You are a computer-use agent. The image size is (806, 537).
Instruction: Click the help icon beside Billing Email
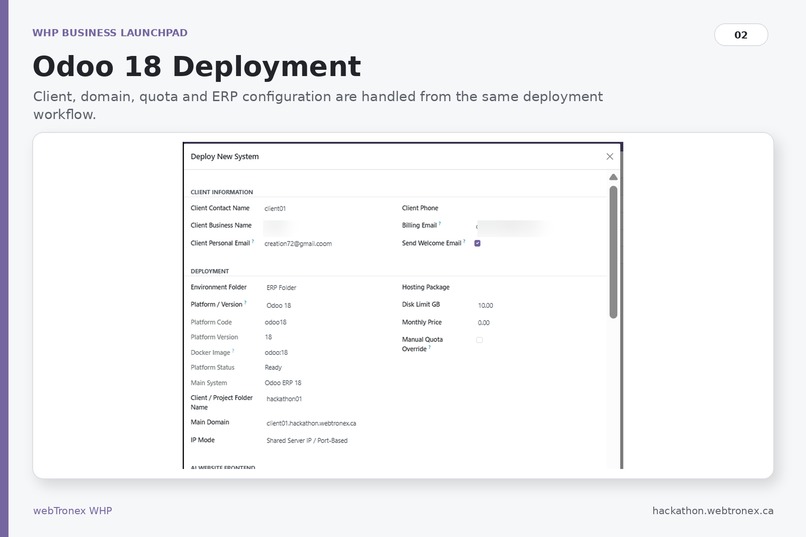point(440,224)
